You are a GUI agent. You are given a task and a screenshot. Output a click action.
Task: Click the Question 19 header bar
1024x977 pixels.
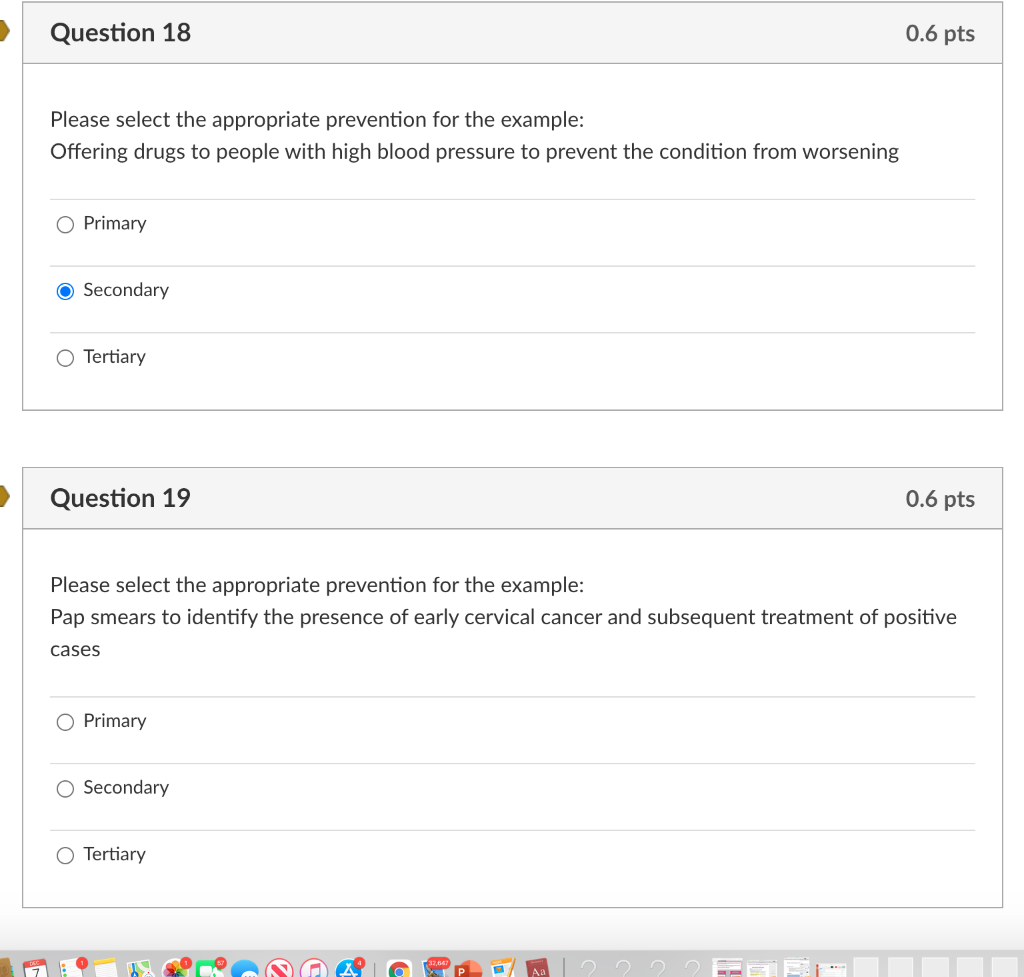tap(512, 498)
